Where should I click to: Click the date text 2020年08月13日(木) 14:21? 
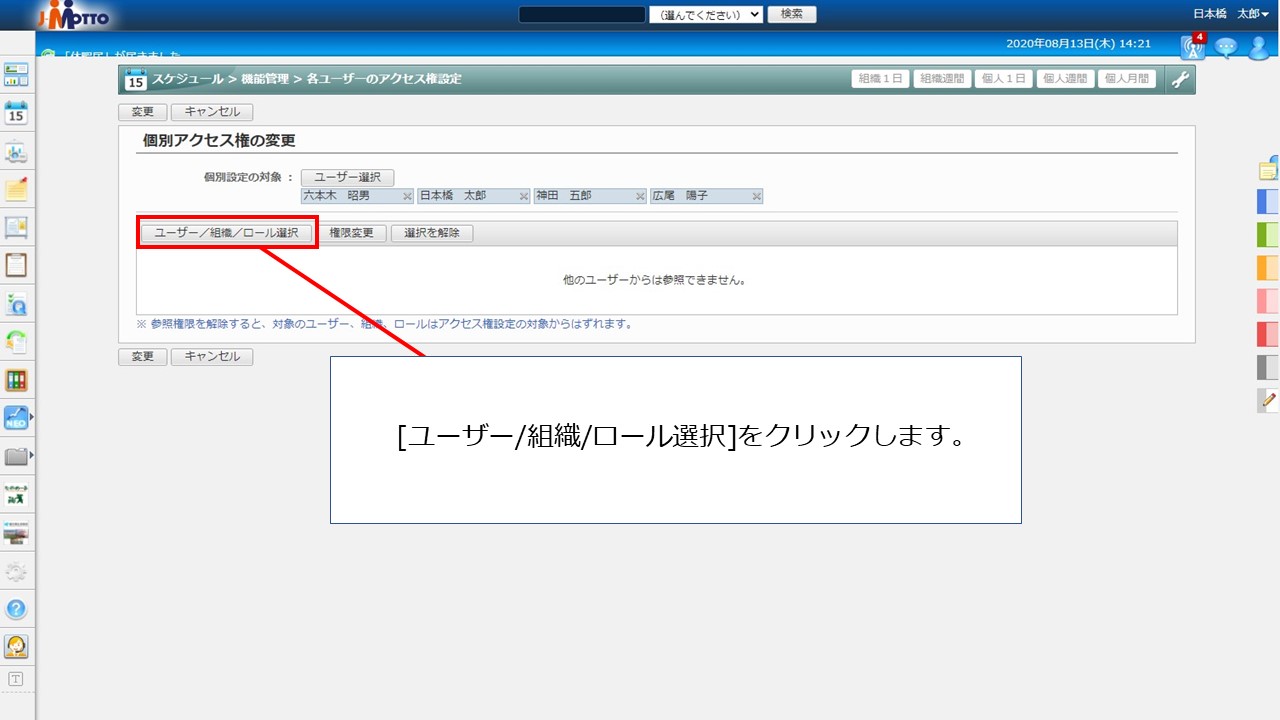pos(1079,44)
